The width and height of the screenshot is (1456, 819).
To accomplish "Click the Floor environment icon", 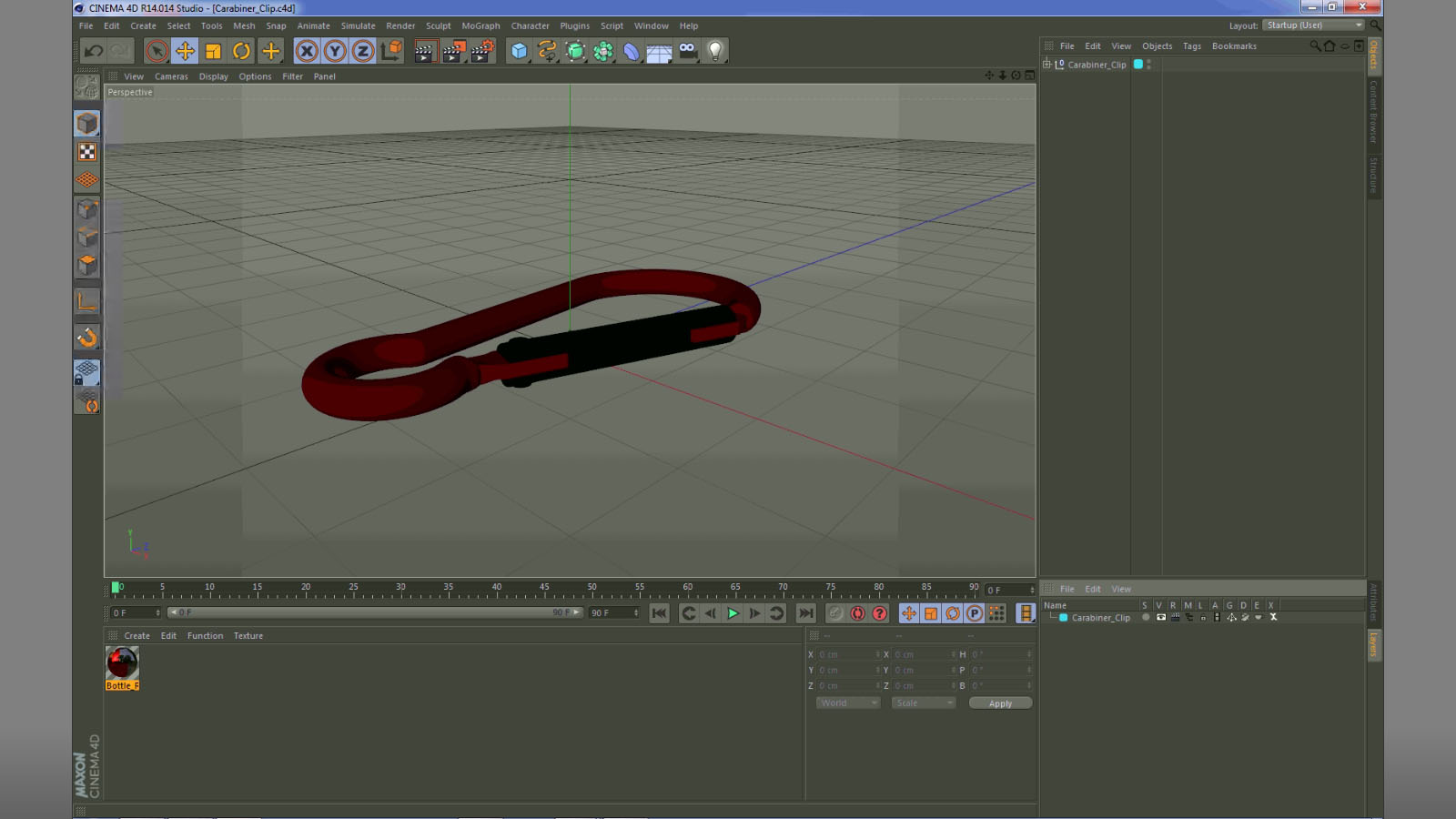I will click(660, 51).
